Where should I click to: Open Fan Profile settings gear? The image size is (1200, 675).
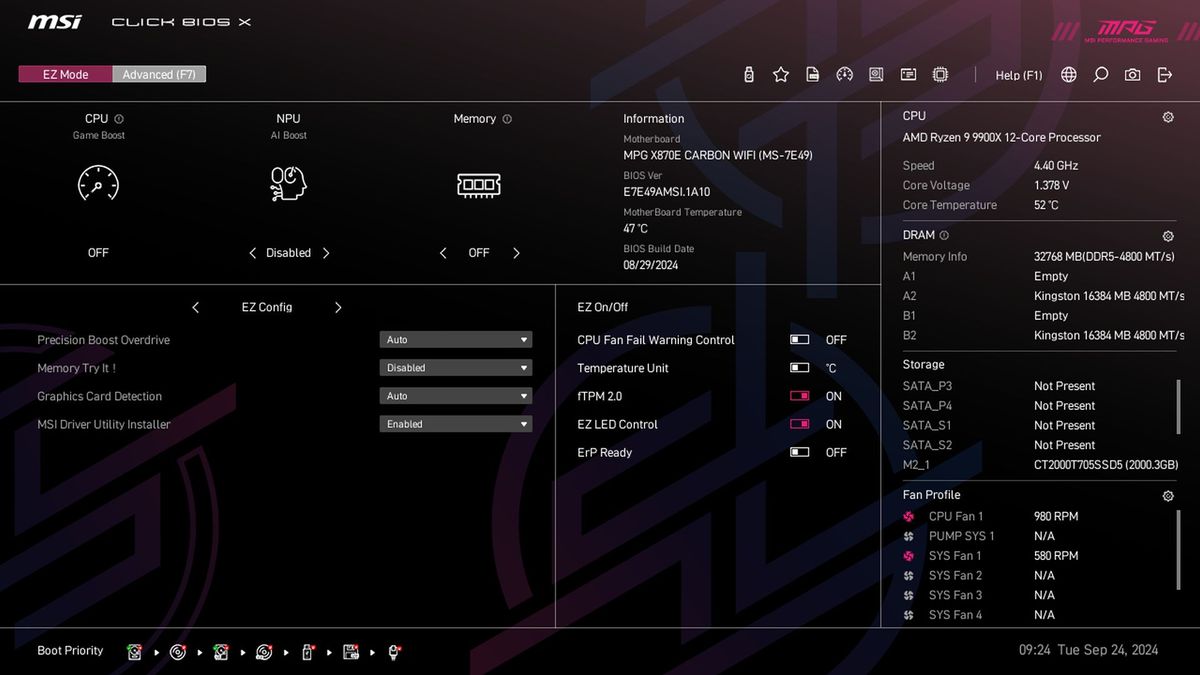pos(1168,496)
